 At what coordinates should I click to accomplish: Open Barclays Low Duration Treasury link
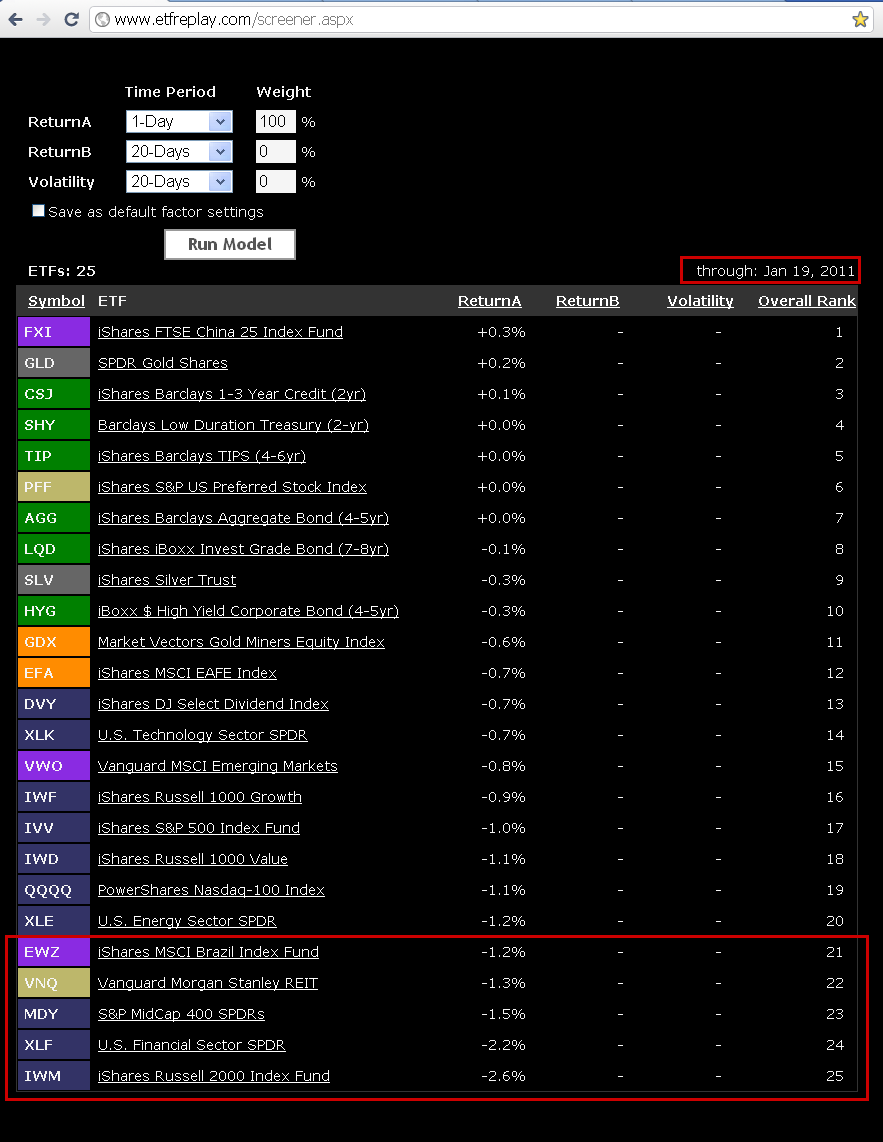(233, 425)
